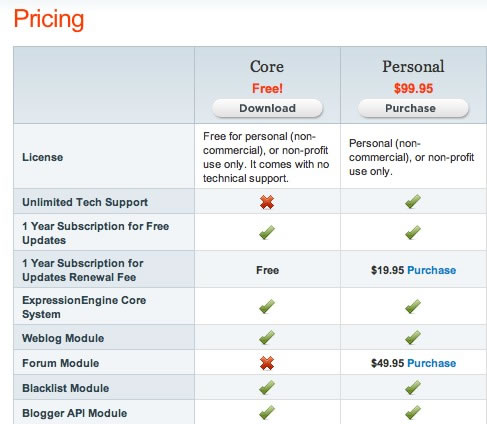The image size is (487, 424).
Task: Click Core checkmark for ExpressionEngine Core System
Action: coord(267,306)
